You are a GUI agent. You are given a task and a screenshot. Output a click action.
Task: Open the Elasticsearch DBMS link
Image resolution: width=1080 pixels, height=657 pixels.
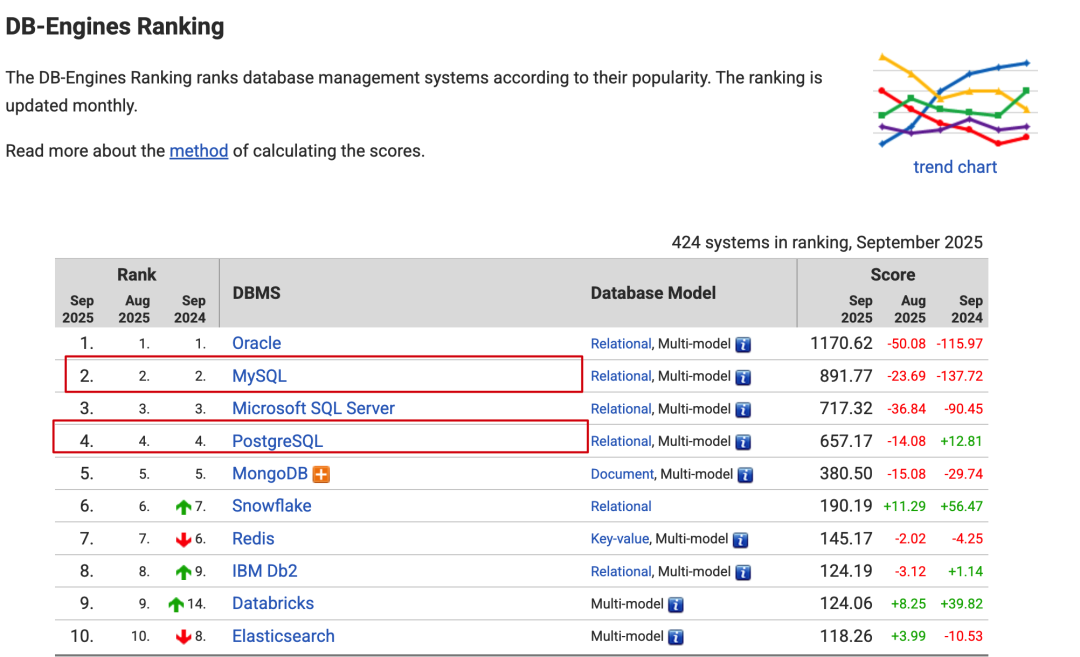(283, 636)
